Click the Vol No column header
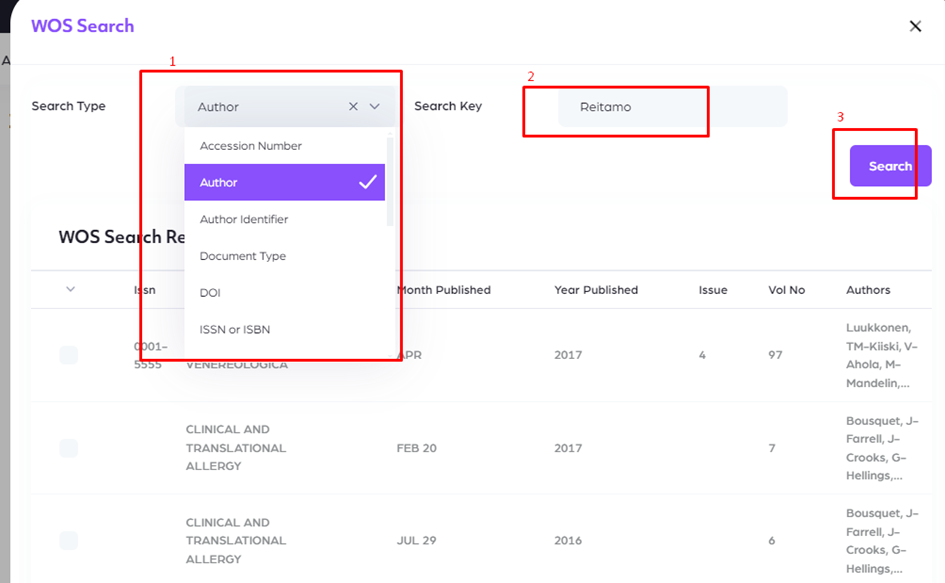945x583 pixels. point(786,290)
